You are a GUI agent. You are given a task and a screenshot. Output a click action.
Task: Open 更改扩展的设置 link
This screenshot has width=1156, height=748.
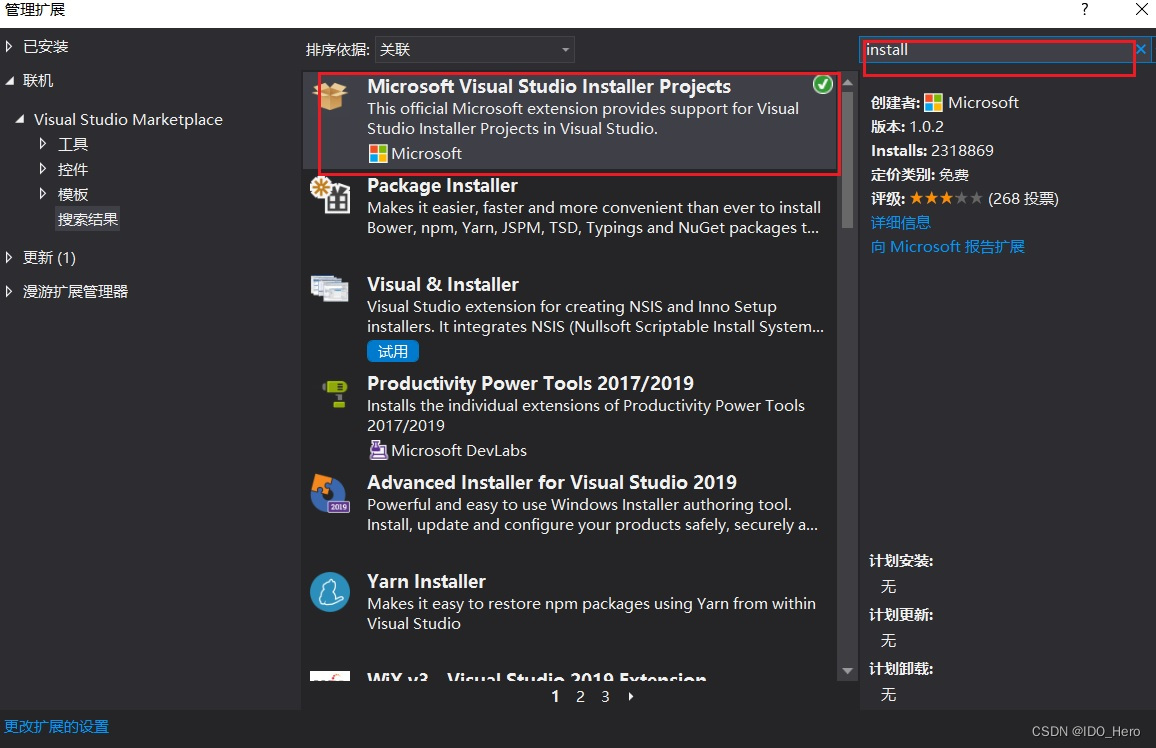point(57,727)
